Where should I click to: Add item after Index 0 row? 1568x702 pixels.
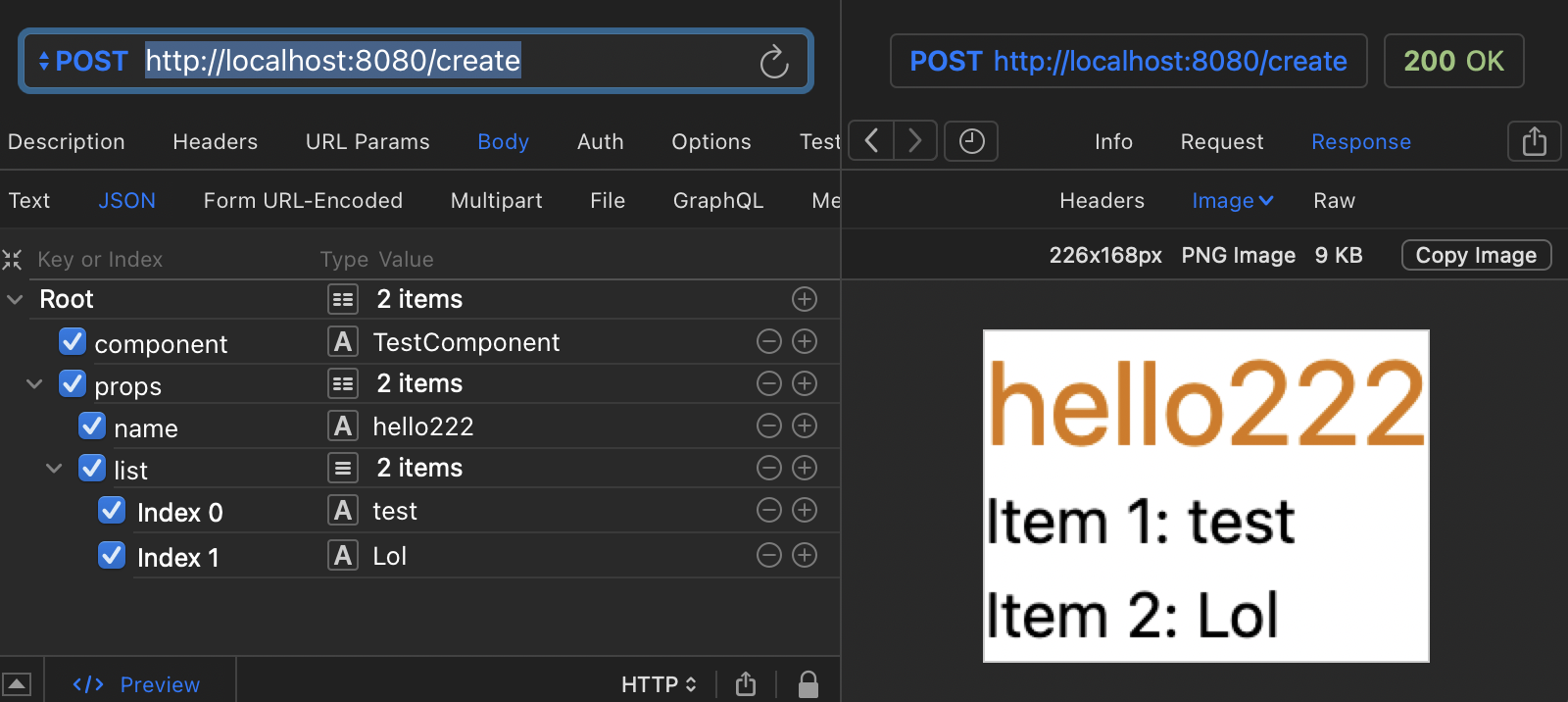point(805,510)
